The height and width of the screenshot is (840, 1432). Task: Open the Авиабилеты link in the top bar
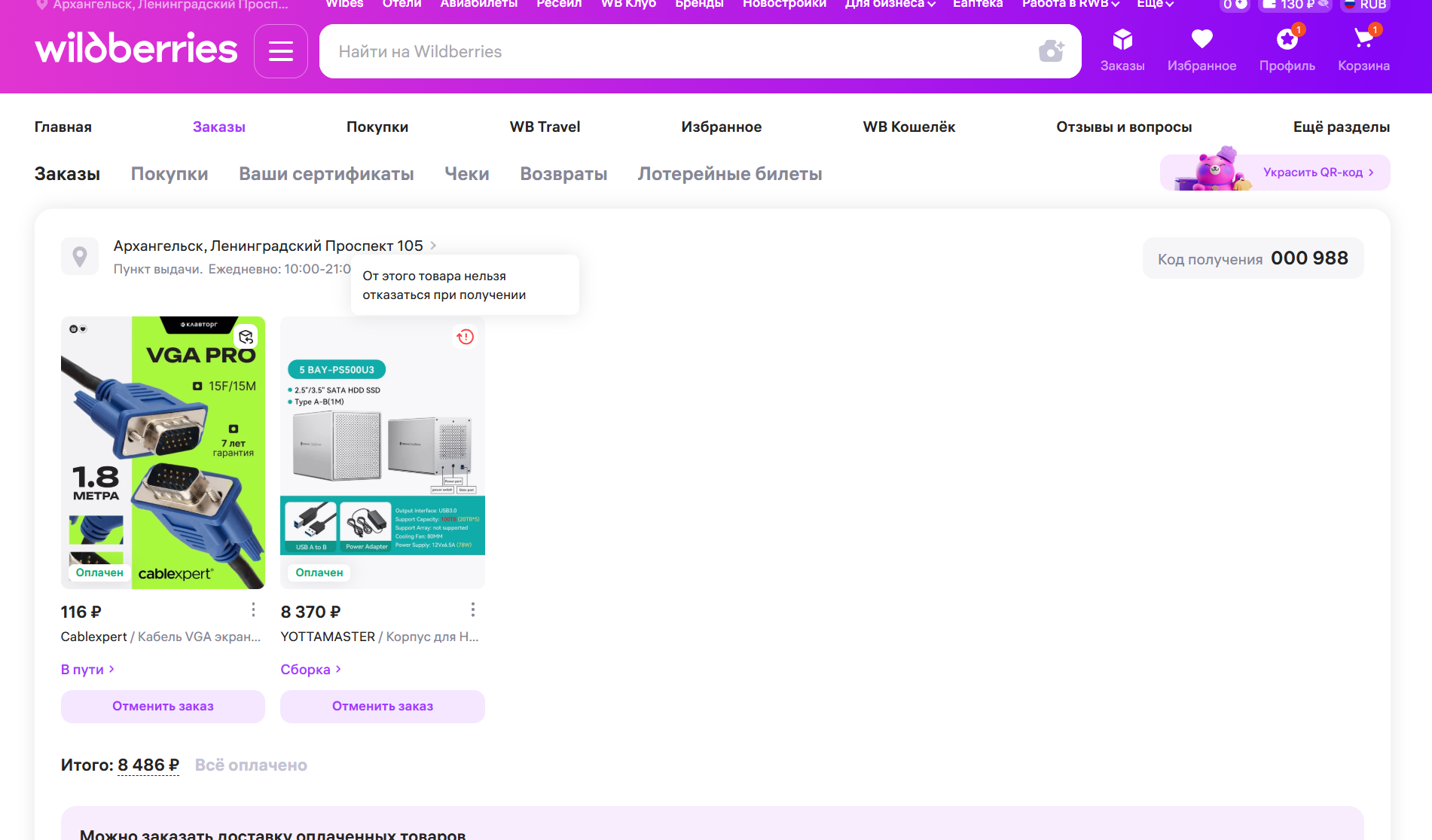479,5
